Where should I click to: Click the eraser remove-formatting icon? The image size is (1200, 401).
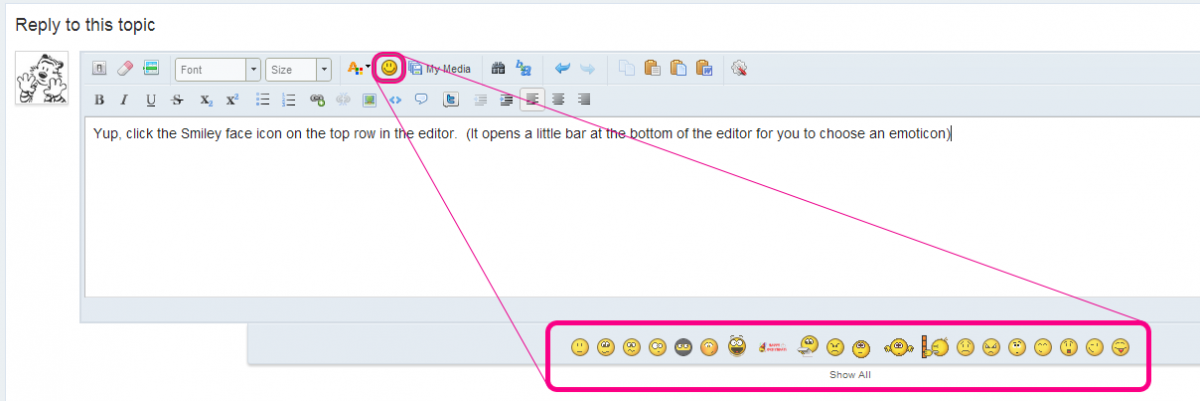coord(125,69)
